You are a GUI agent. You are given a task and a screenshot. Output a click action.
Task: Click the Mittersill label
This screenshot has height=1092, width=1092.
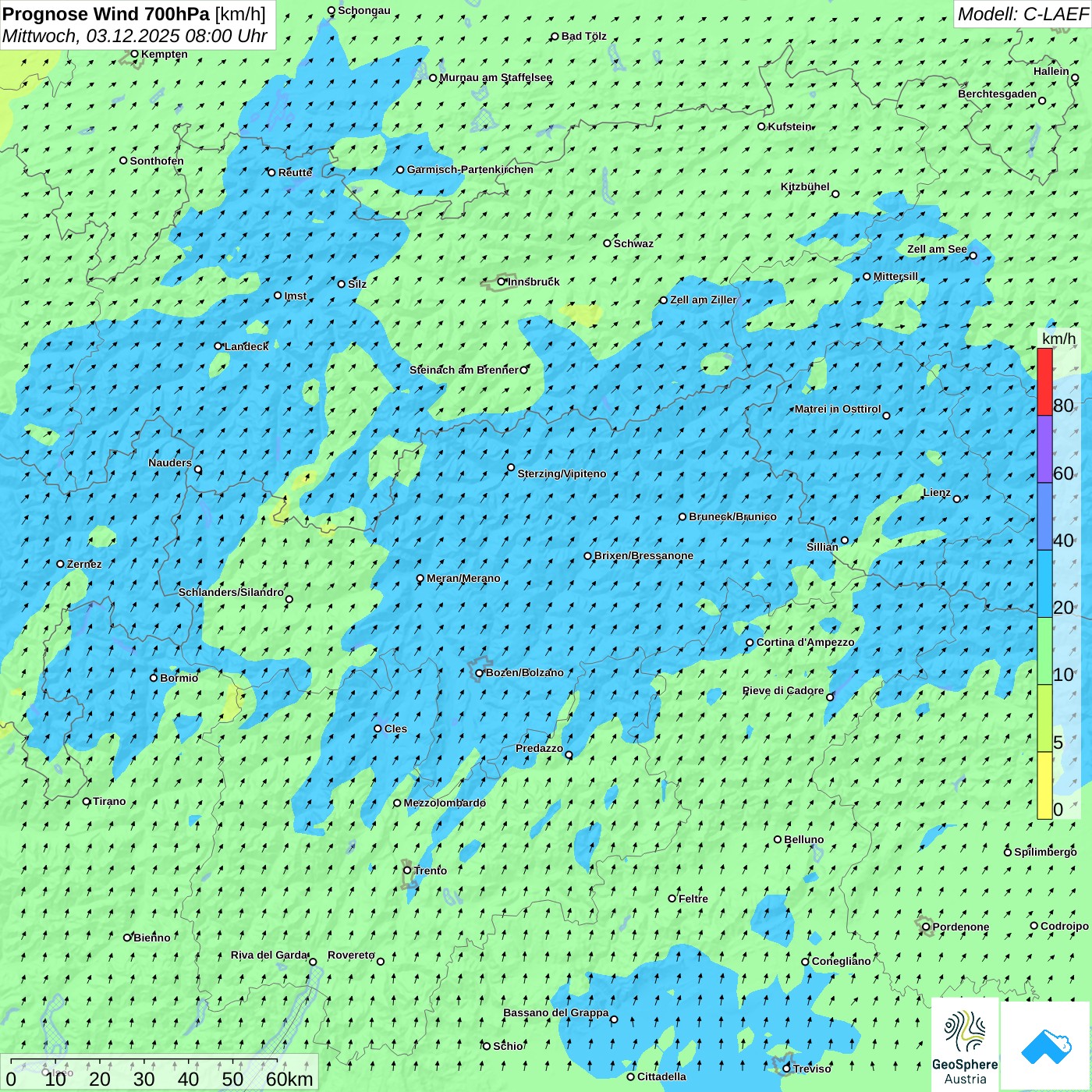(x=895, y=276)
